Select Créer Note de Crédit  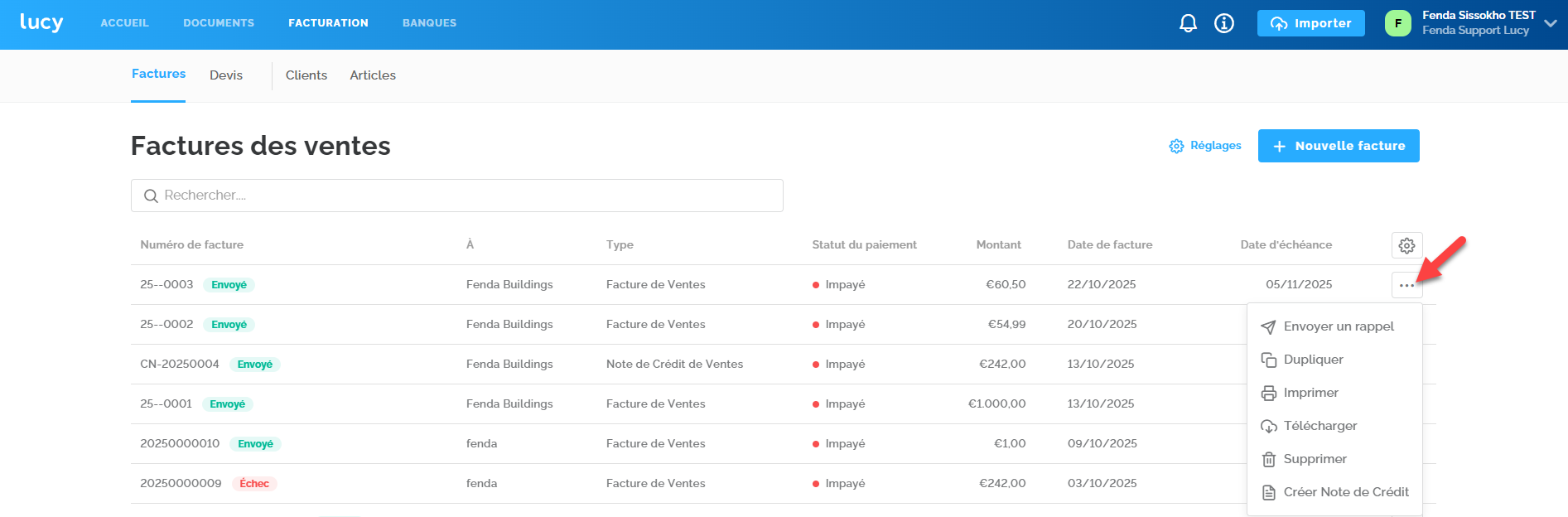[1345, 492]
